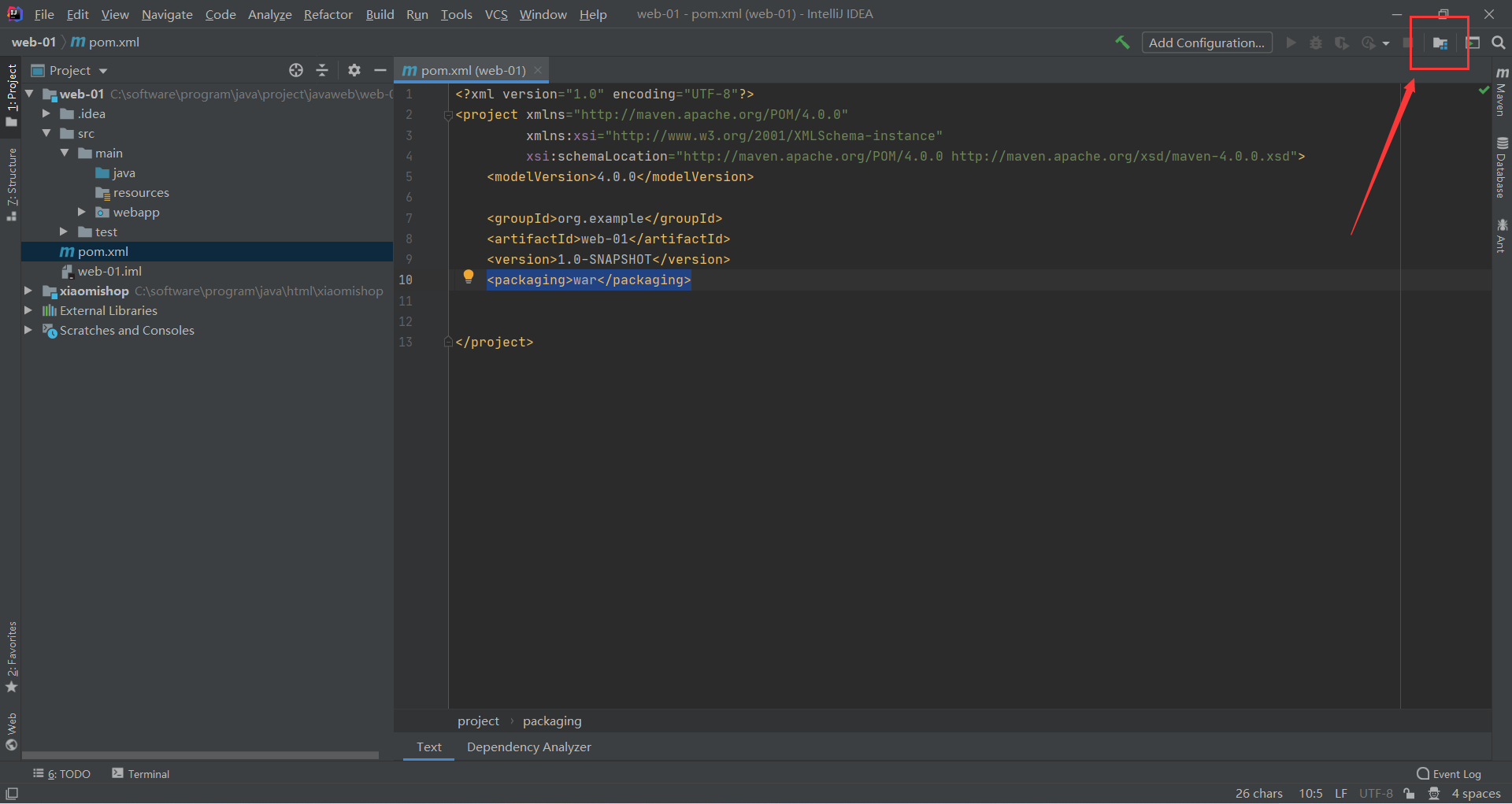Click the Add Configuration button

(1206, 42)
